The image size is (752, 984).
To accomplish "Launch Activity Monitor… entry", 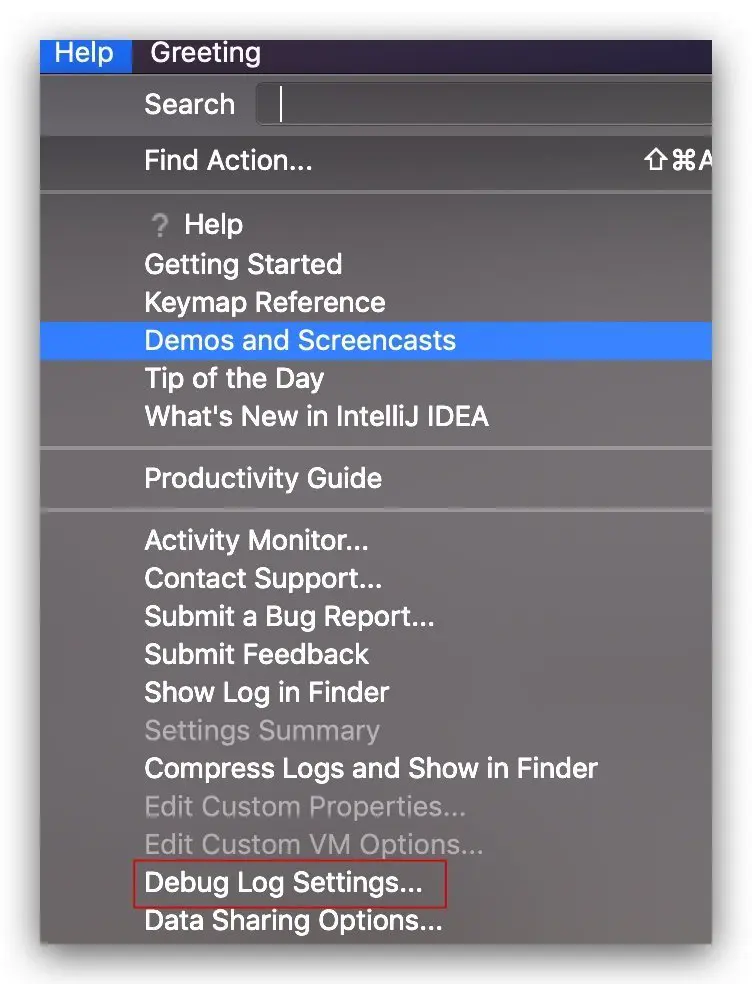I will tap(256, 541).
